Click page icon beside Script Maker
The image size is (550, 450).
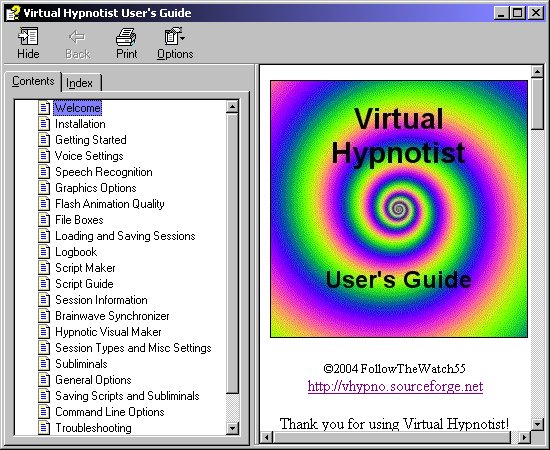44,268
